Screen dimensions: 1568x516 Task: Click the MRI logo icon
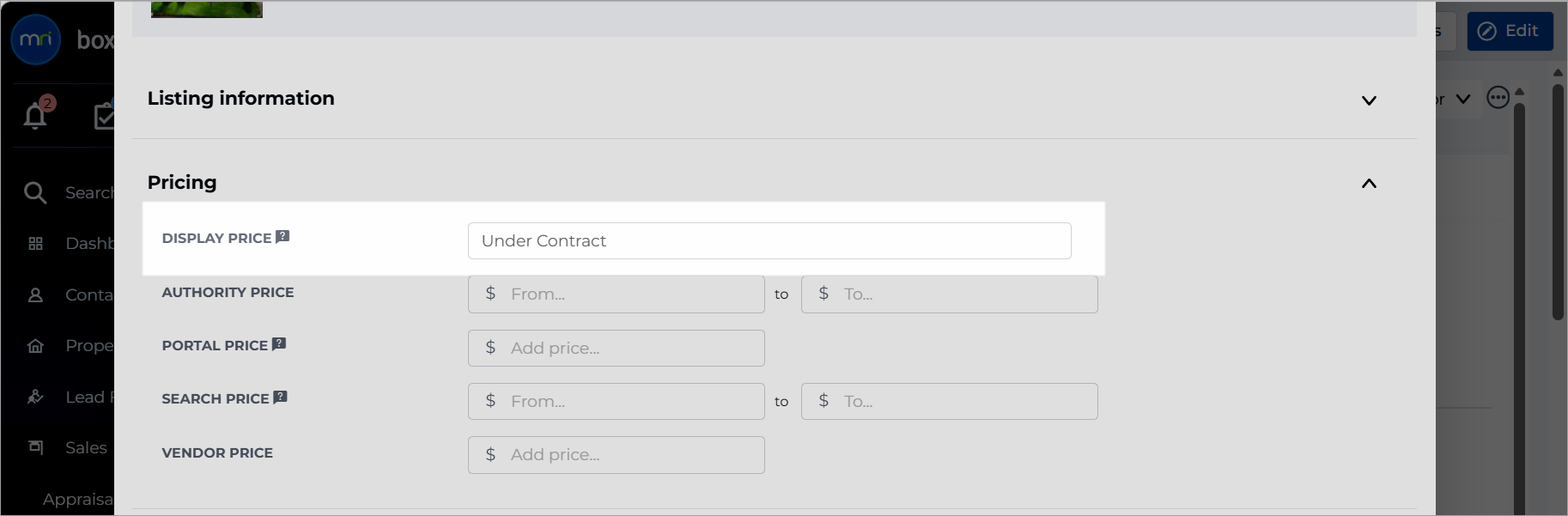pos(36,39)
